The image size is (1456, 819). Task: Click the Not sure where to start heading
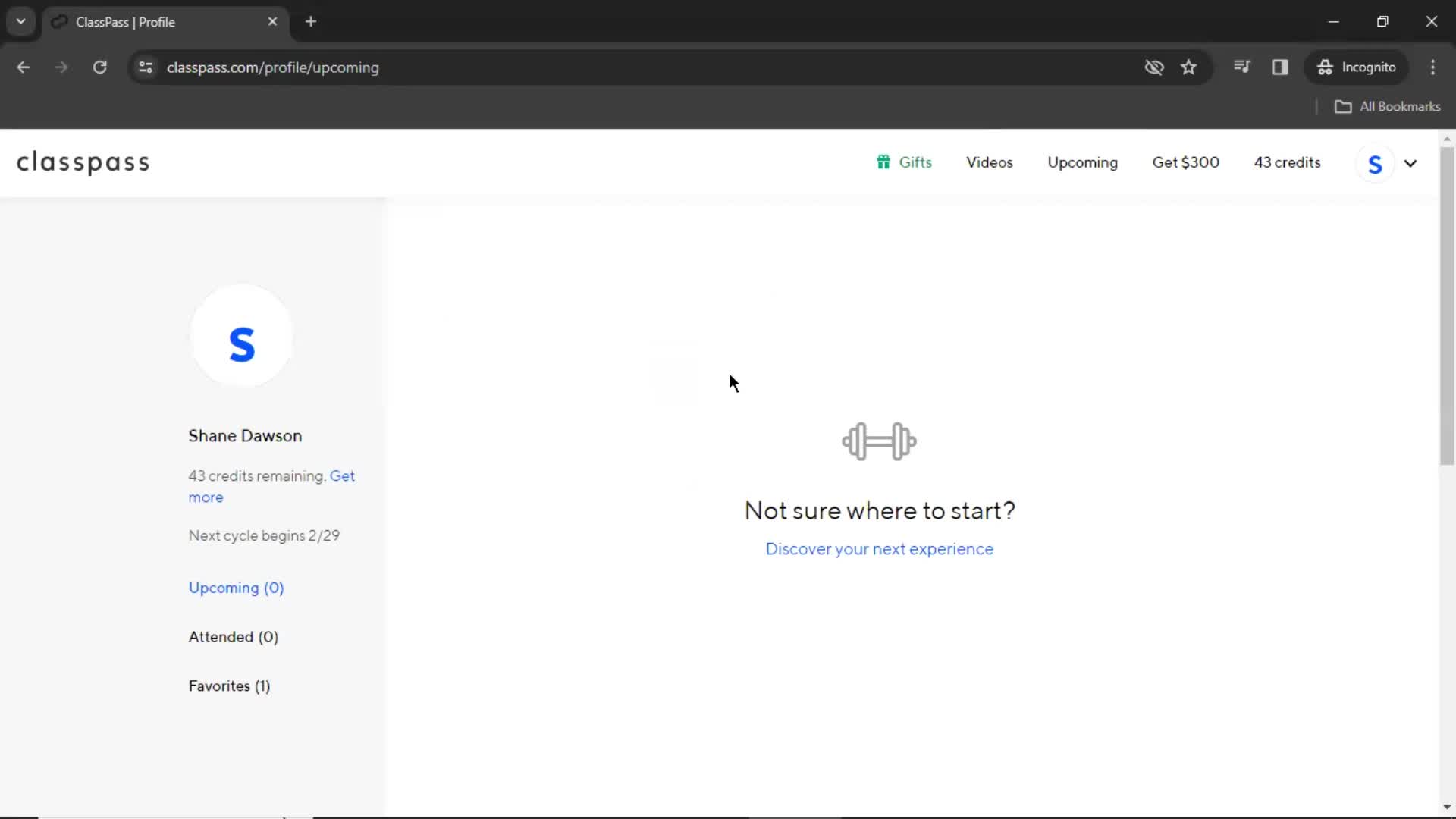(880, 510)
